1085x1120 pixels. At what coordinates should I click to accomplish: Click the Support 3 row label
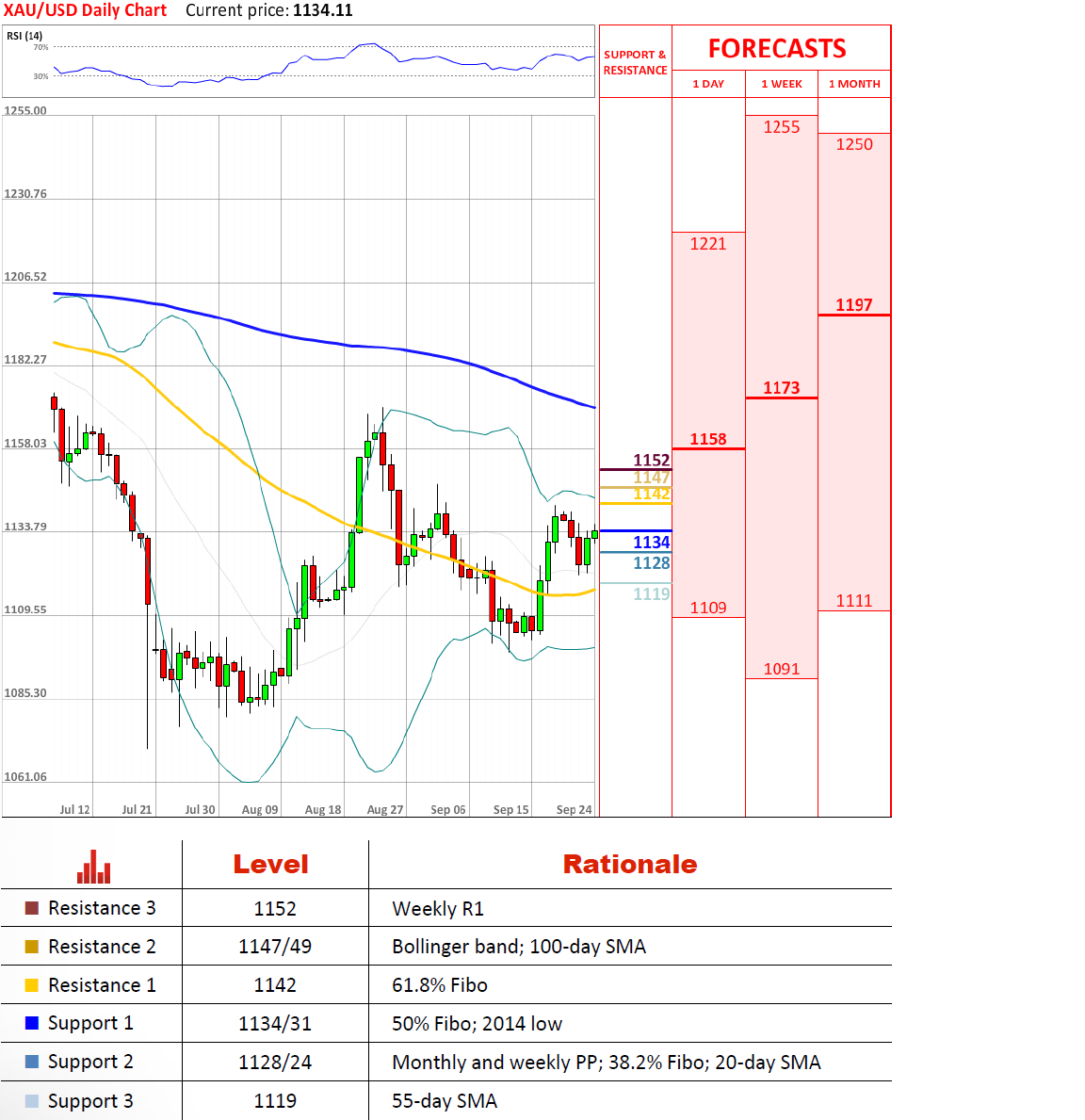pos(90,1101)
